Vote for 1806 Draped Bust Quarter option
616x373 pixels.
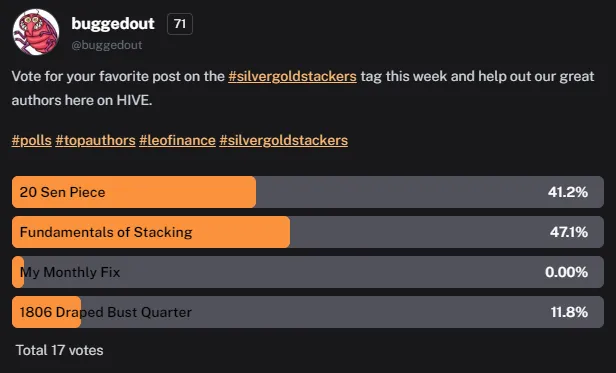308,312
